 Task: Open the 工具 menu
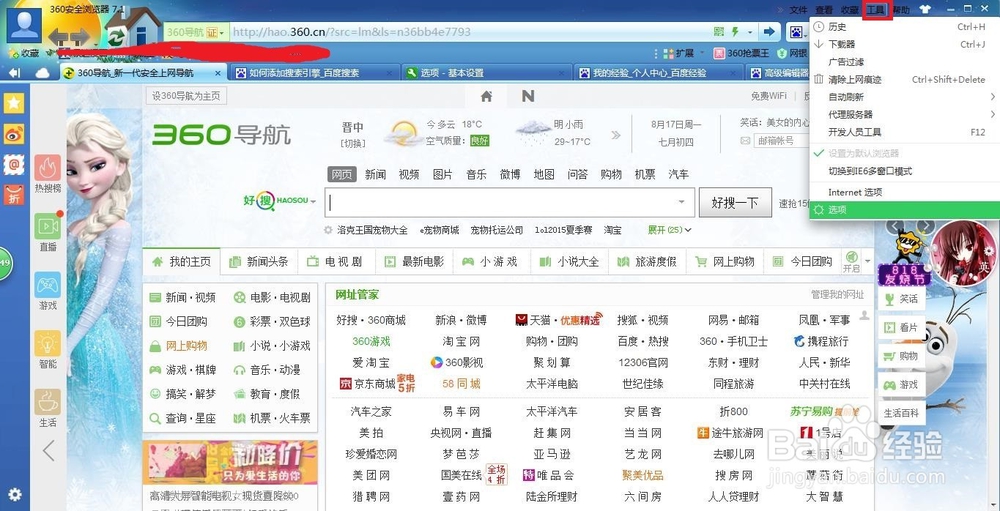876,10
